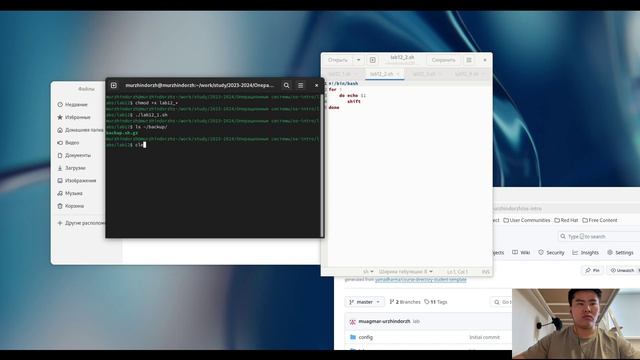This screenshot has width=640, height=360.
Task: Click the '#!/bin/bash' line in the editor
Action: 343,83
